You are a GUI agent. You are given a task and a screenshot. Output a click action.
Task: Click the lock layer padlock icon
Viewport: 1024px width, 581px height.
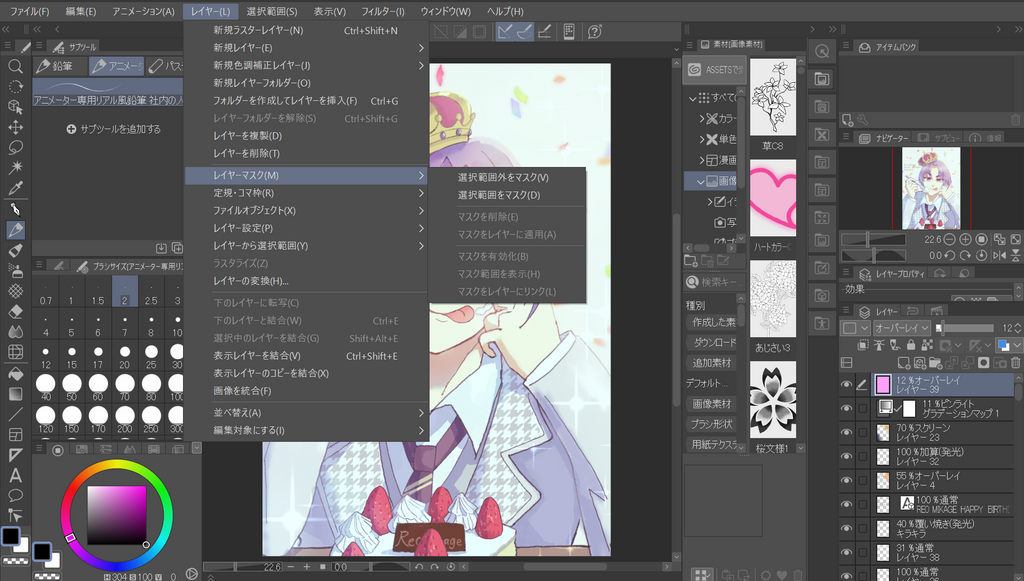910,345
